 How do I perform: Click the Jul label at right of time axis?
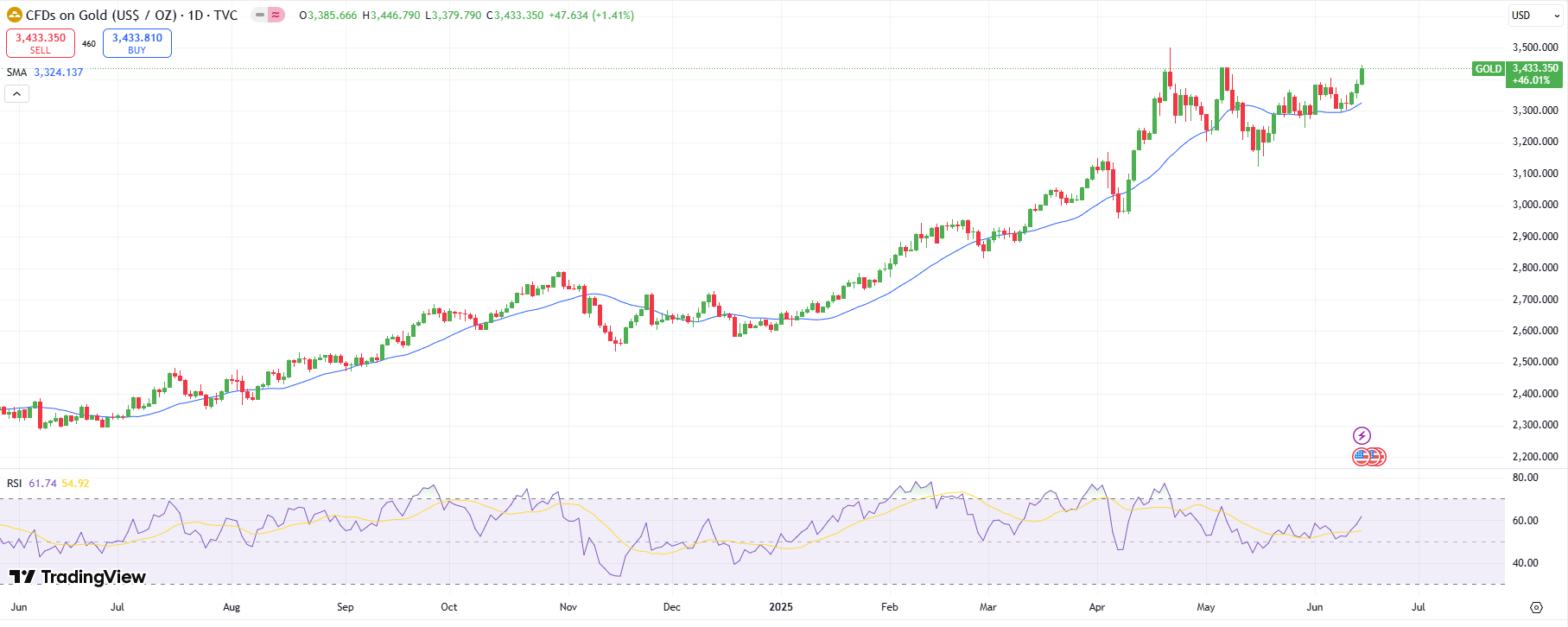[x=1419, y=607]
